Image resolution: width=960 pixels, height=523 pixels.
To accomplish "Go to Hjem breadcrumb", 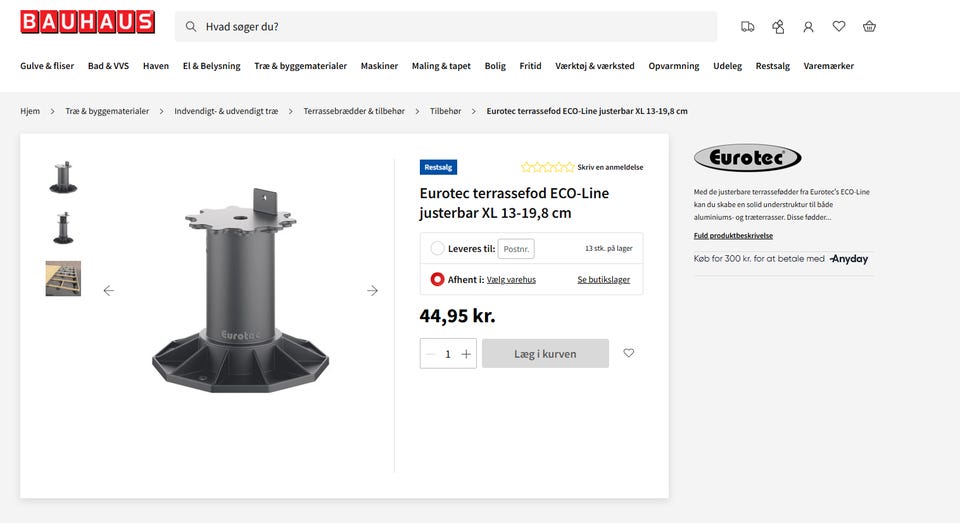I will [30, 111].
